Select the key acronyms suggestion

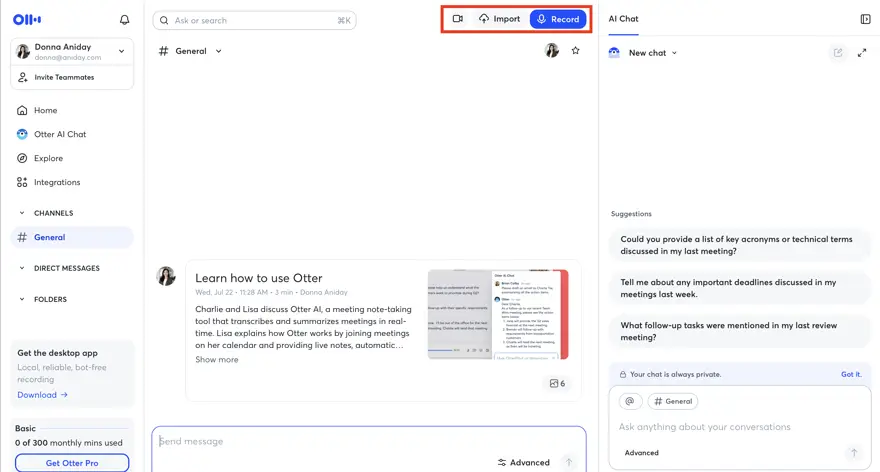click(740, 245)
